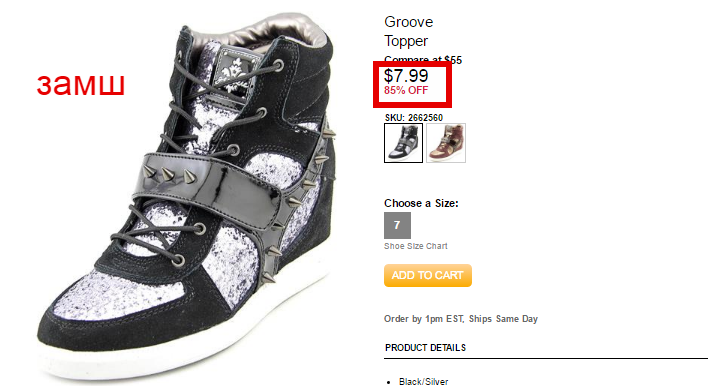Open the Shoe Size Chart link
The width and height of the screenshot is (708, 387).
[415, 246]
